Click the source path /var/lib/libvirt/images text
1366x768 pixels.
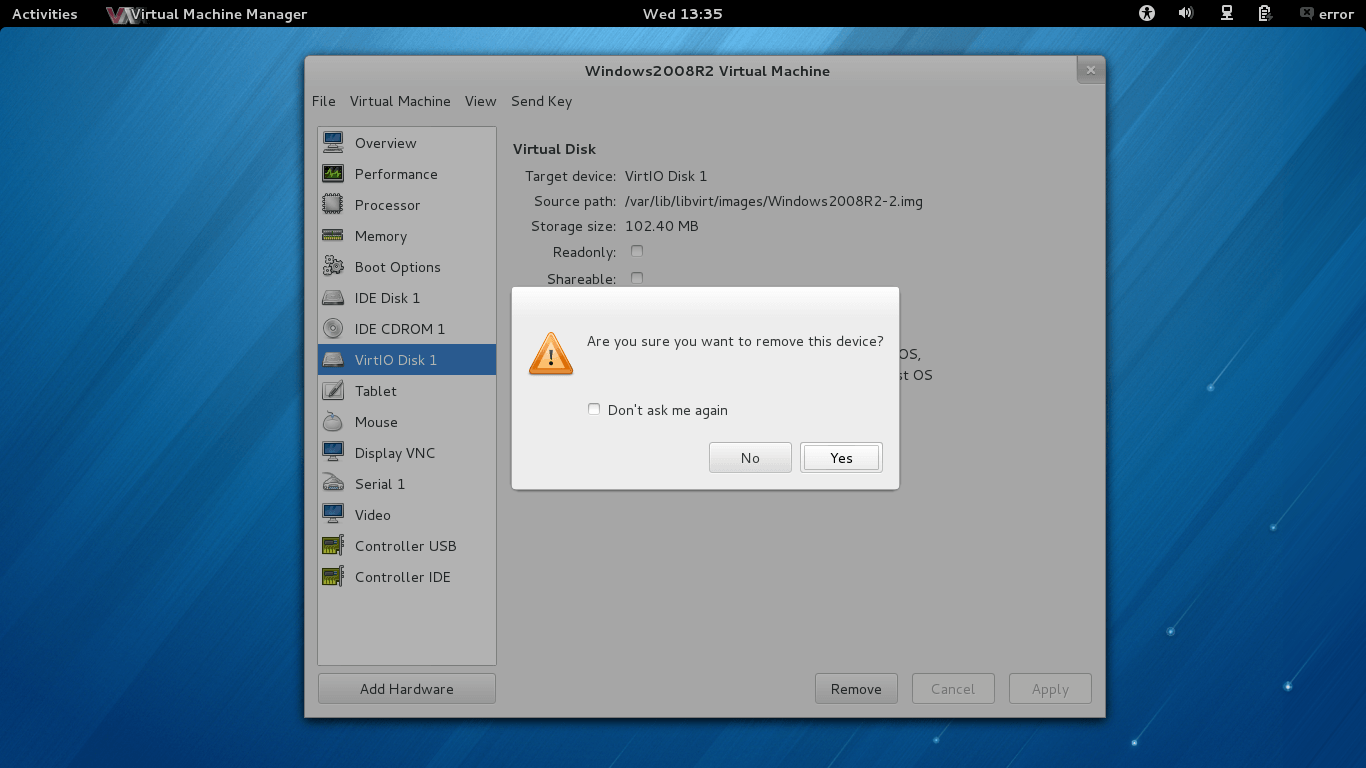point(774,201)
